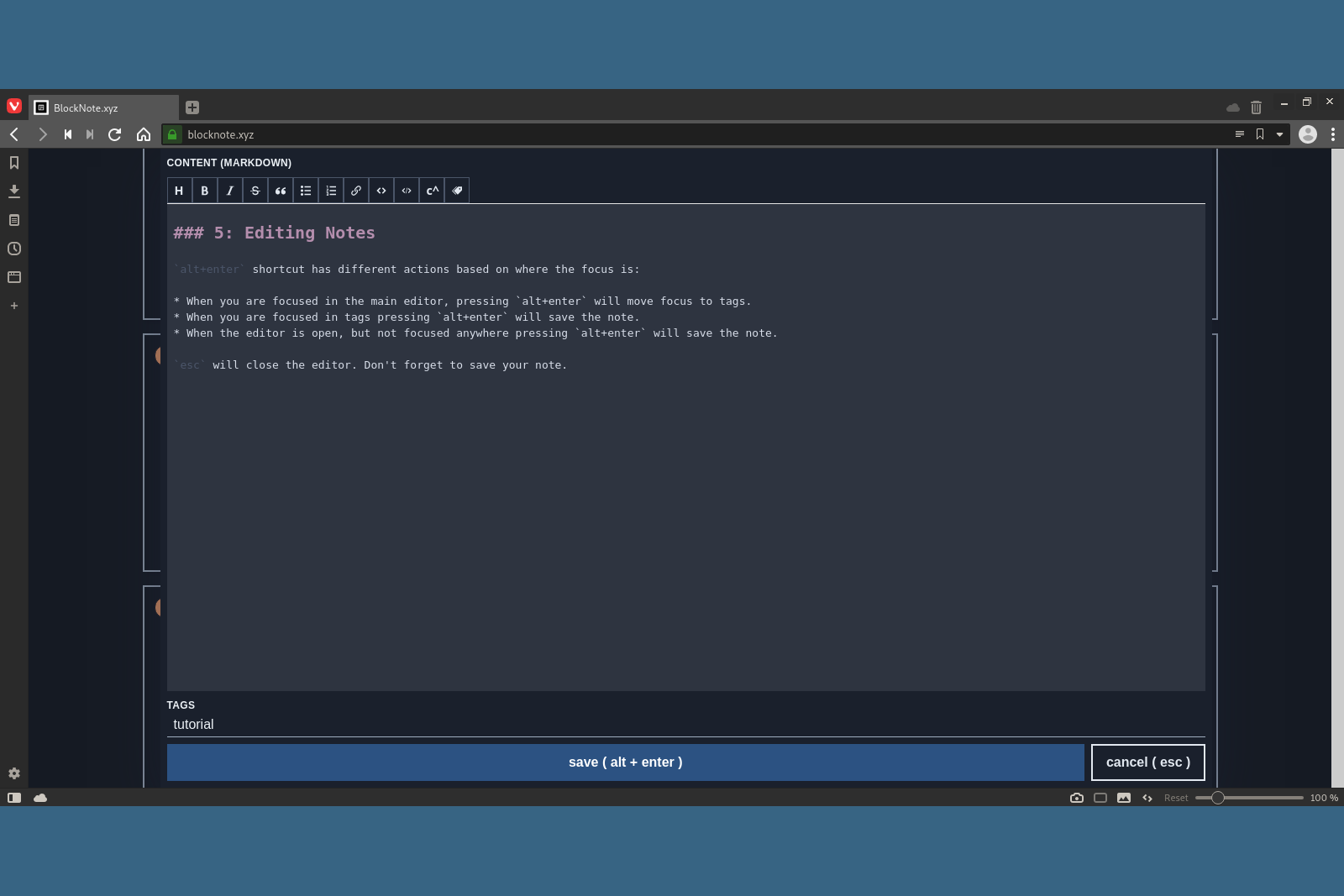Reload the blocknote.xyz page
The image size is (1344, 896).
pyautogui.click(x=115, y=134)
